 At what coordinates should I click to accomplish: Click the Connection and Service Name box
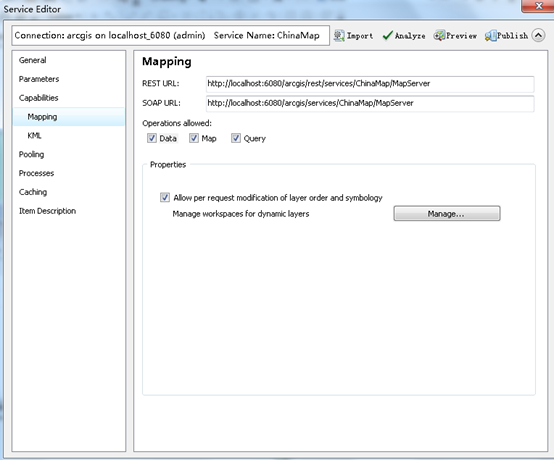[170, 35]
